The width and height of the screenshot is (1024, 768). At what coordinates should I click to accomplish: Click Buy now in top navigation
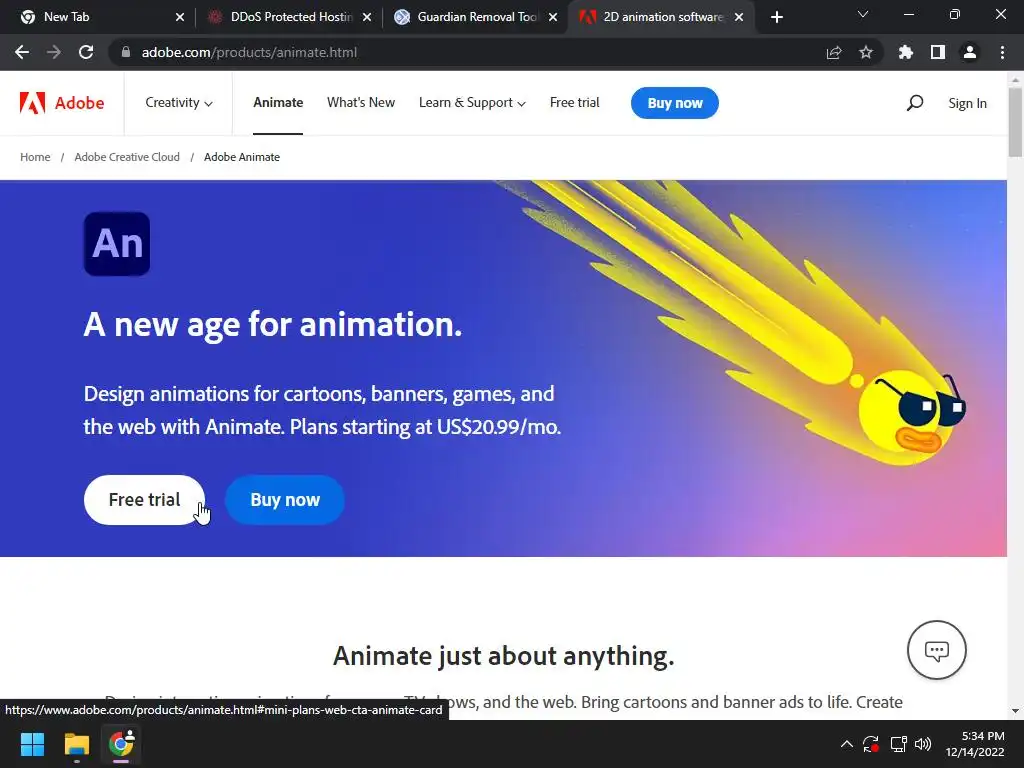click(675, 103)
